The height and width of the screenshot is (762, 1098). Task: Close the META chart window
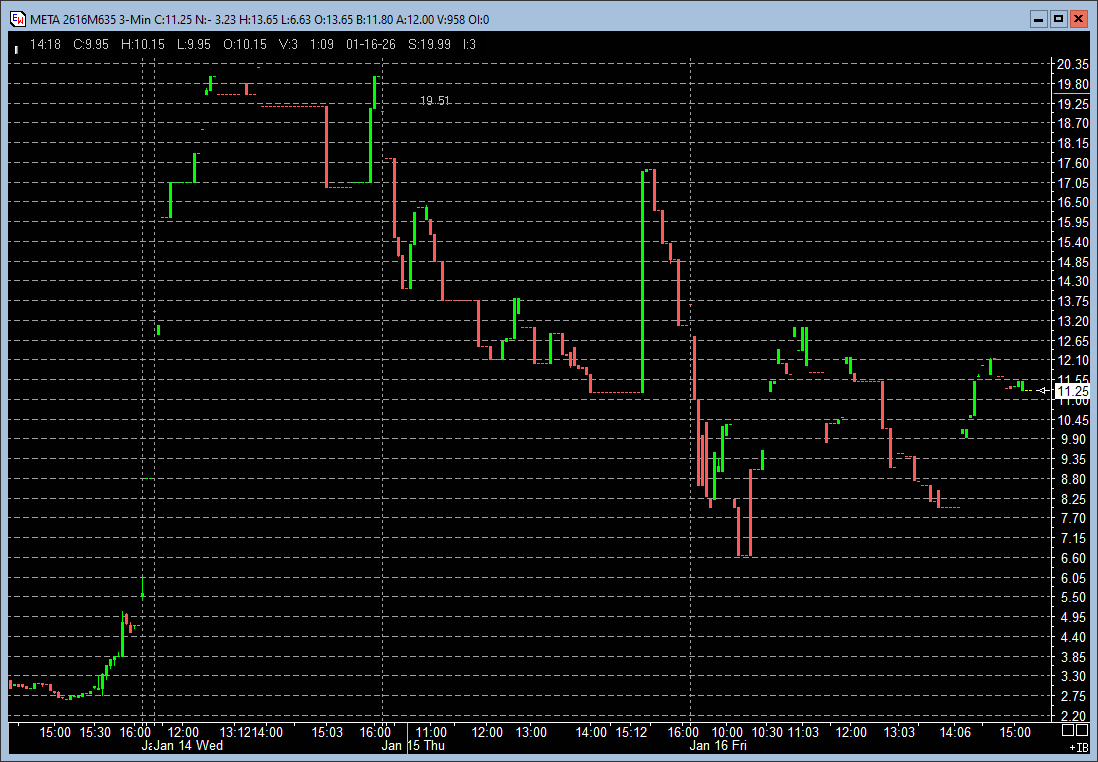tap(1078, 19)
